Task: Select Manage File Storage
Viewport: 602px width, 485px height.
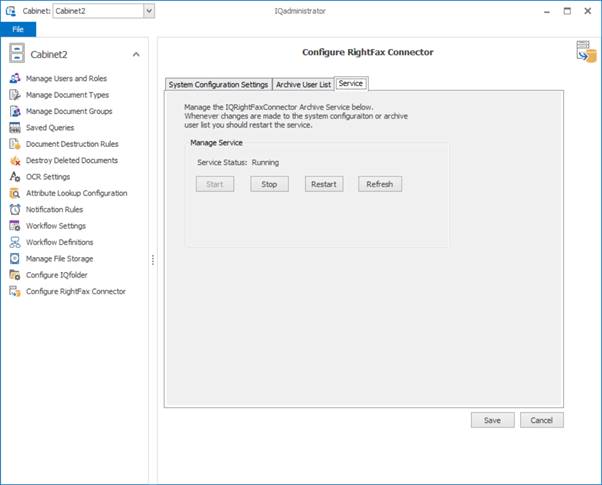Action: pyautogui.click(x=59, y=259)
